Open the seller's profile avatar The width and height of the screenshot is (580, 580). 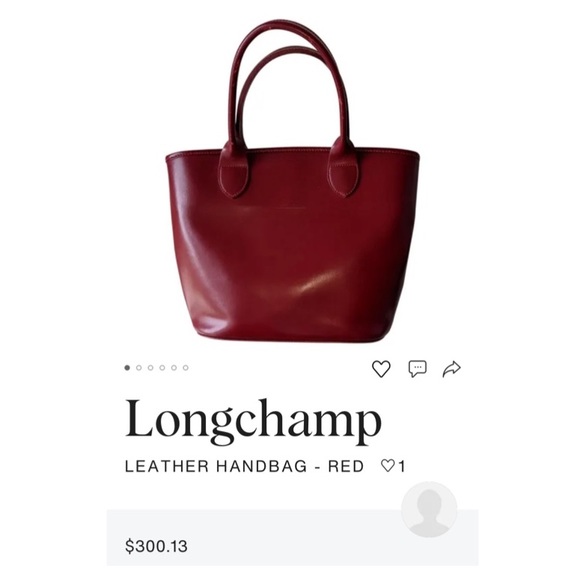click(x=429, y=509)
